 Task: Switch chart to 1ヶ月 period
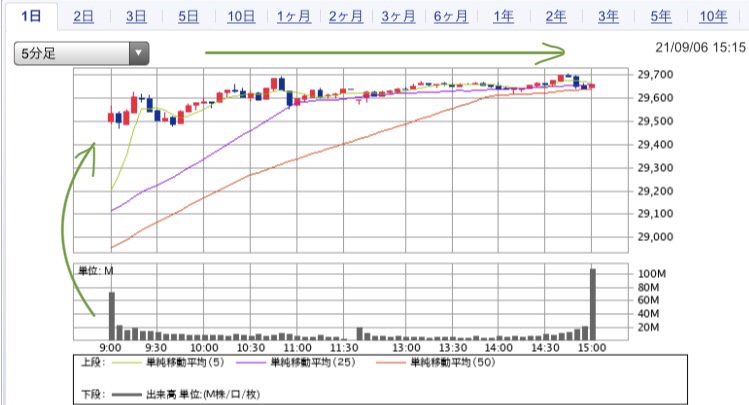pos(294,16)
